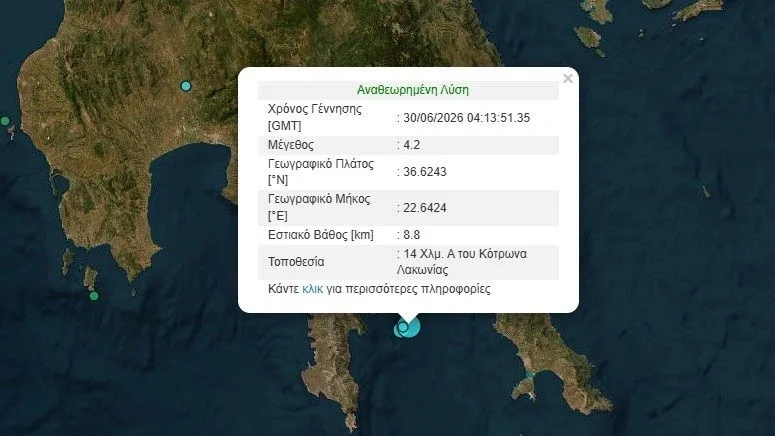This screenshot has width=775, height=436.
Task: Click the 'Εστιακό Βάθος [km]' label
Action: pos(321,235)
